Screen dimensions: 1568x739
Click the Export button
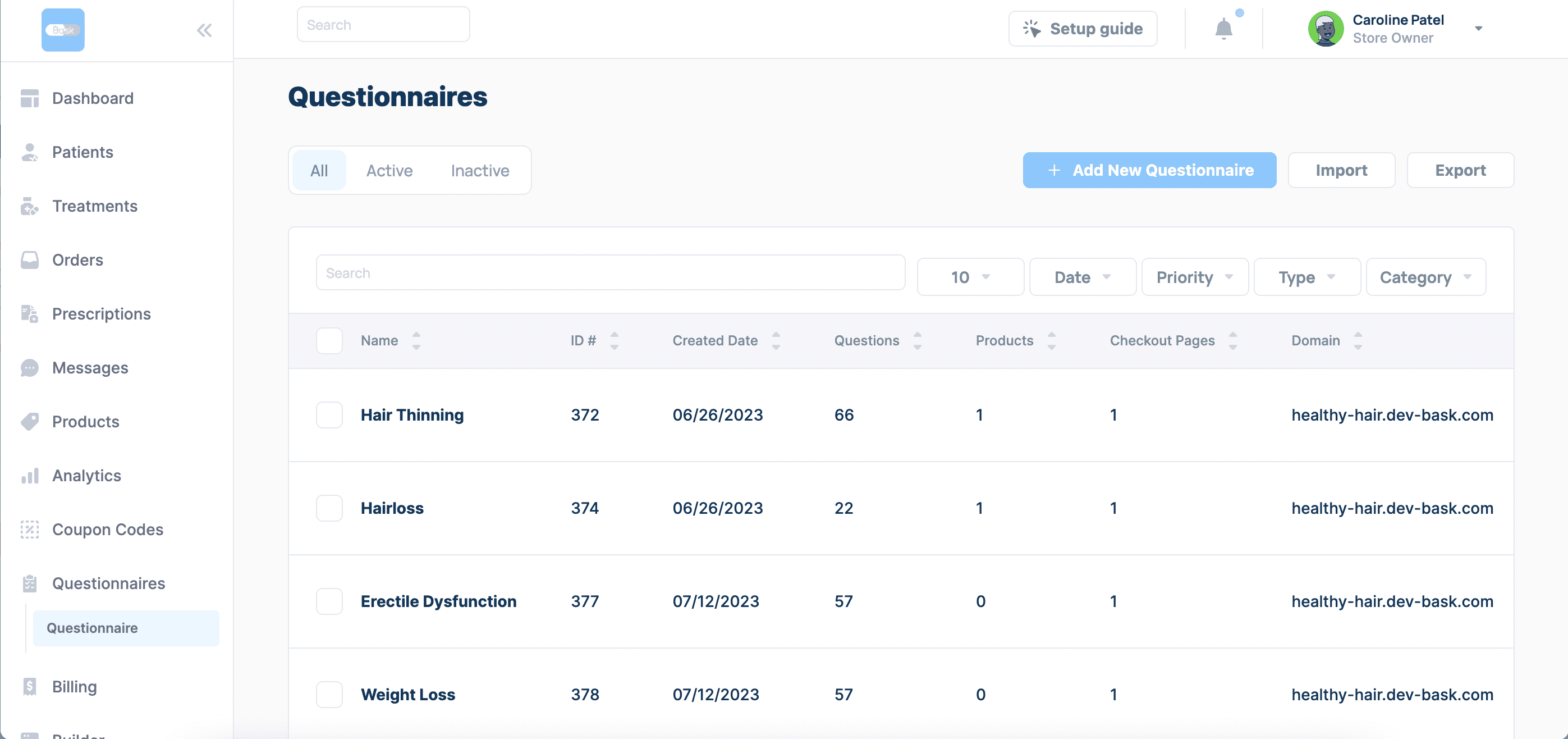[x=1460, y=170]
